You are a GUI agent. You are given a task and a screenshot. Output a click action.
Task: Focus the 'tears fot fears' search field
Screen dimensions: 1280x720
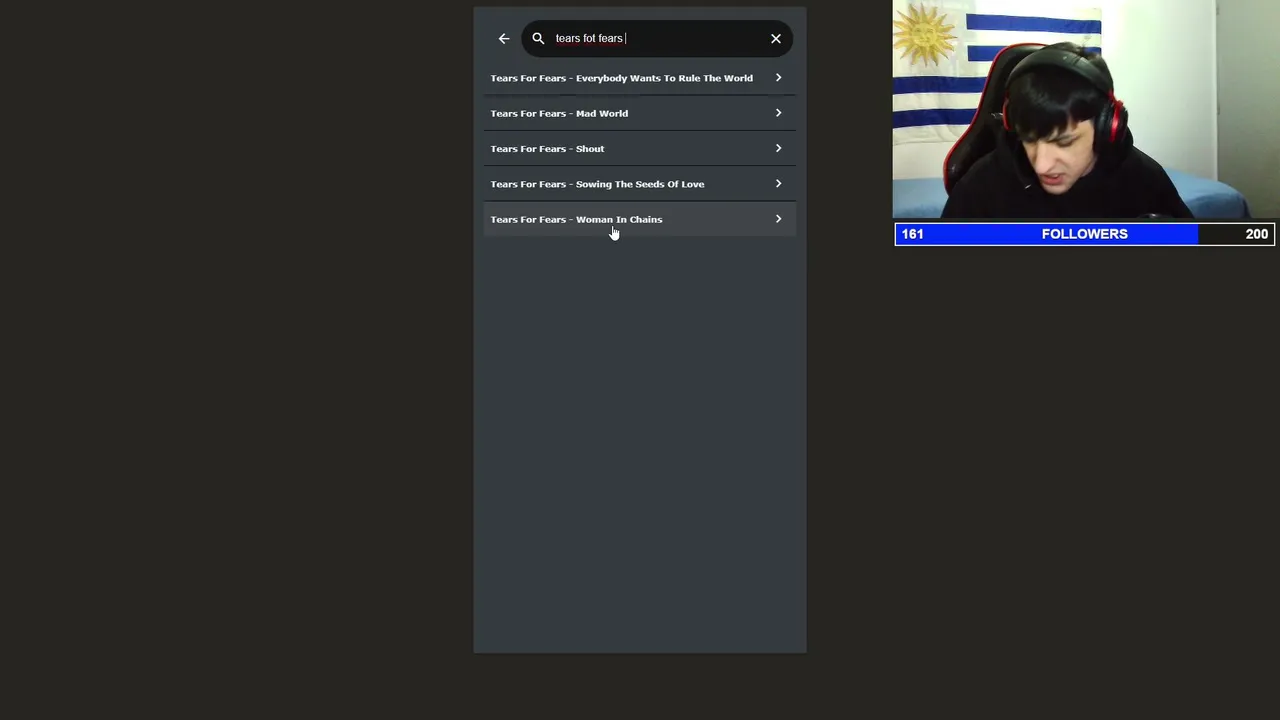656,39
